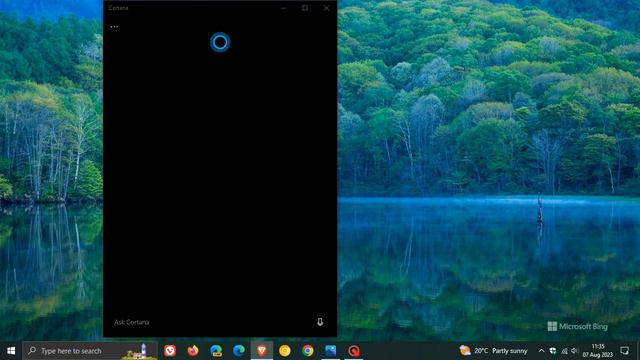Screen dimensions: 640x360
Task: Click the Cortana circle logo
Action: click(220, 42)
